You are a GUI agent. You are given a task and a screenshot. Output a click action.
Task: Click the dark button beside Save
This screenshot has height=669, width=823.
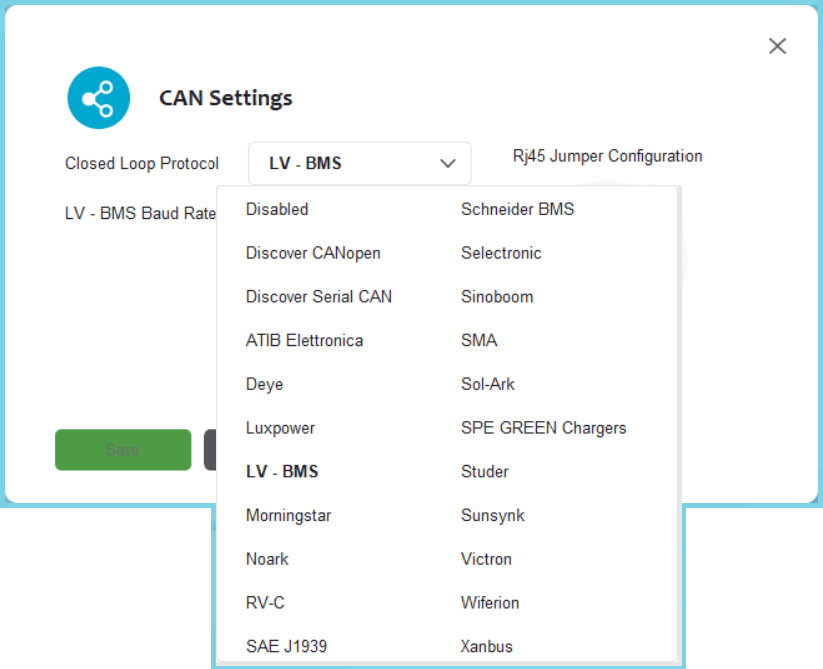[x=210, y=450]
